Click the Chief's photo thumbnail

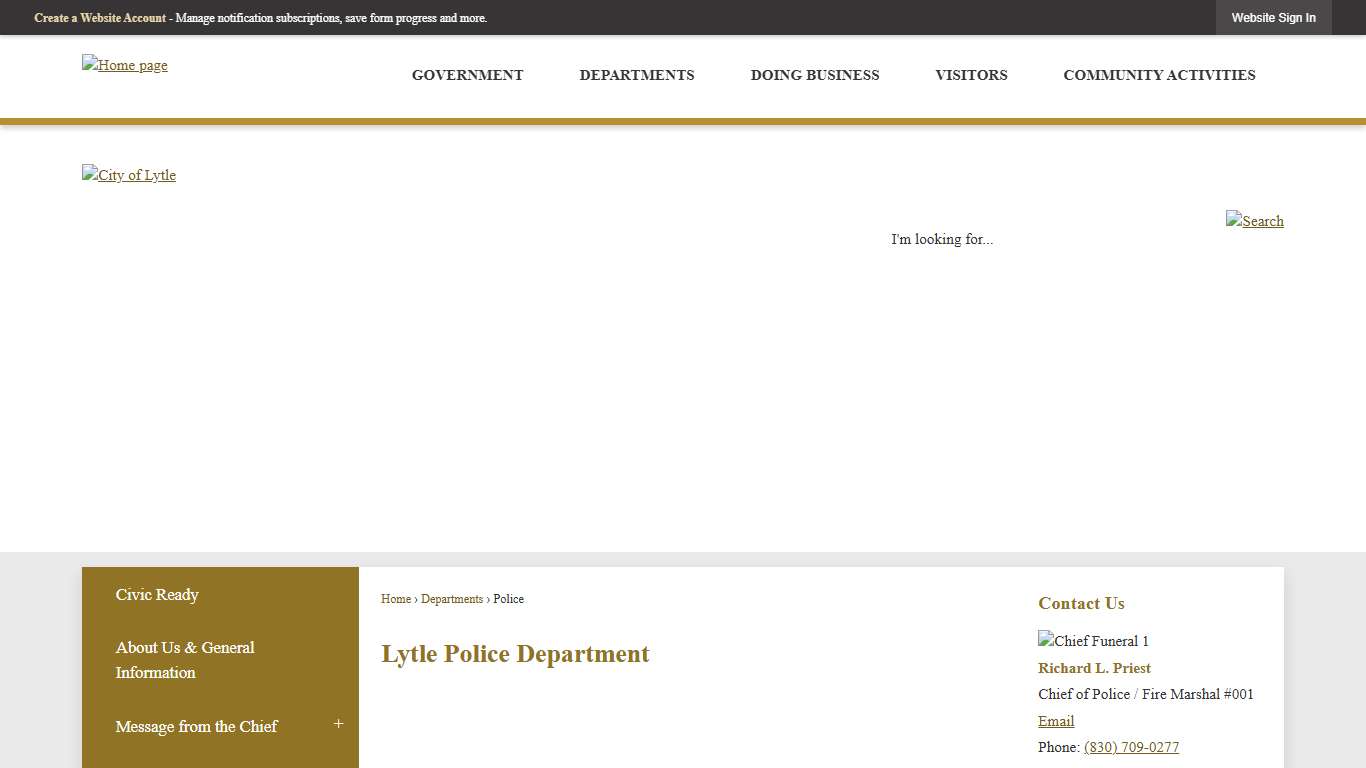click(1093, 641)
